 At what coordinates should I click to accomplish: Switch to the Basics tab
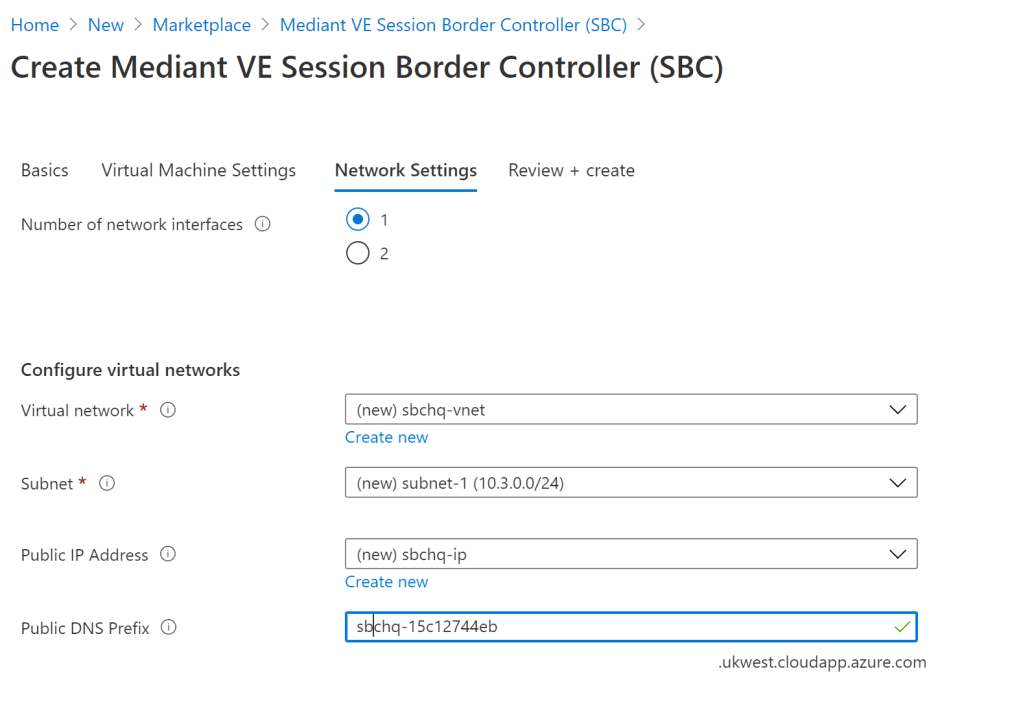(45, 170)
